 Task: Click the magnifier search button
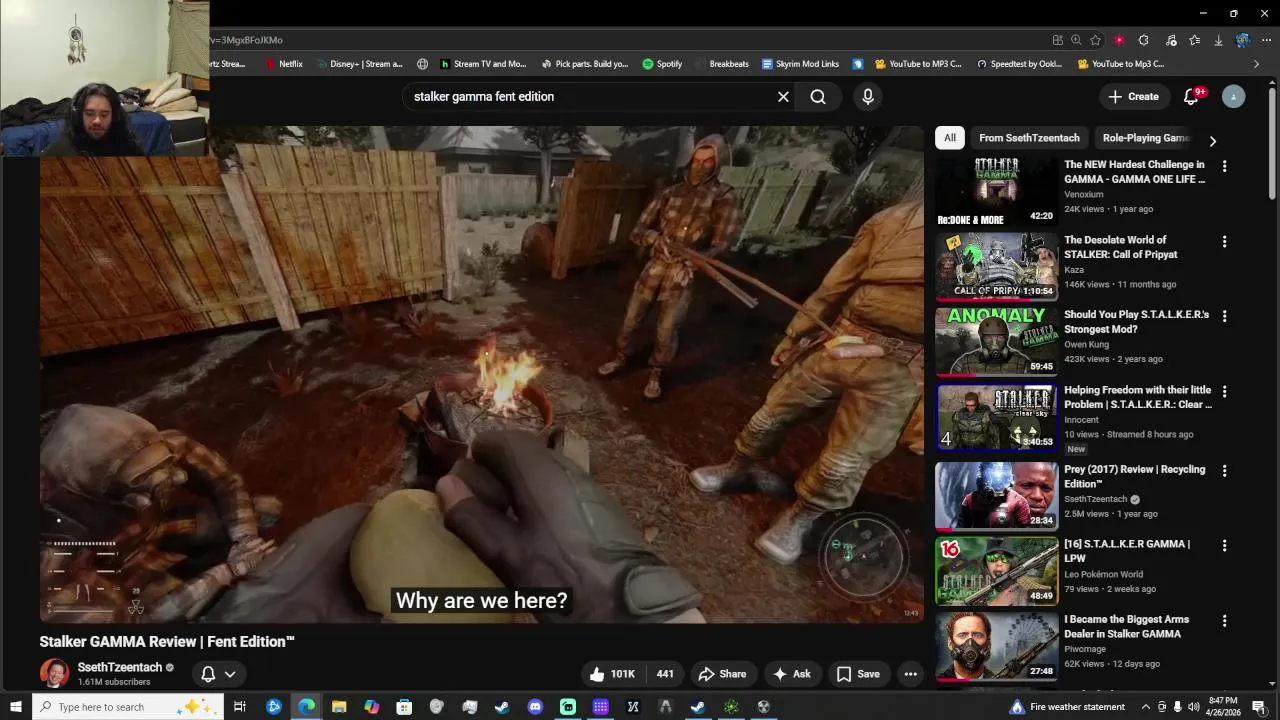point(818,97)
